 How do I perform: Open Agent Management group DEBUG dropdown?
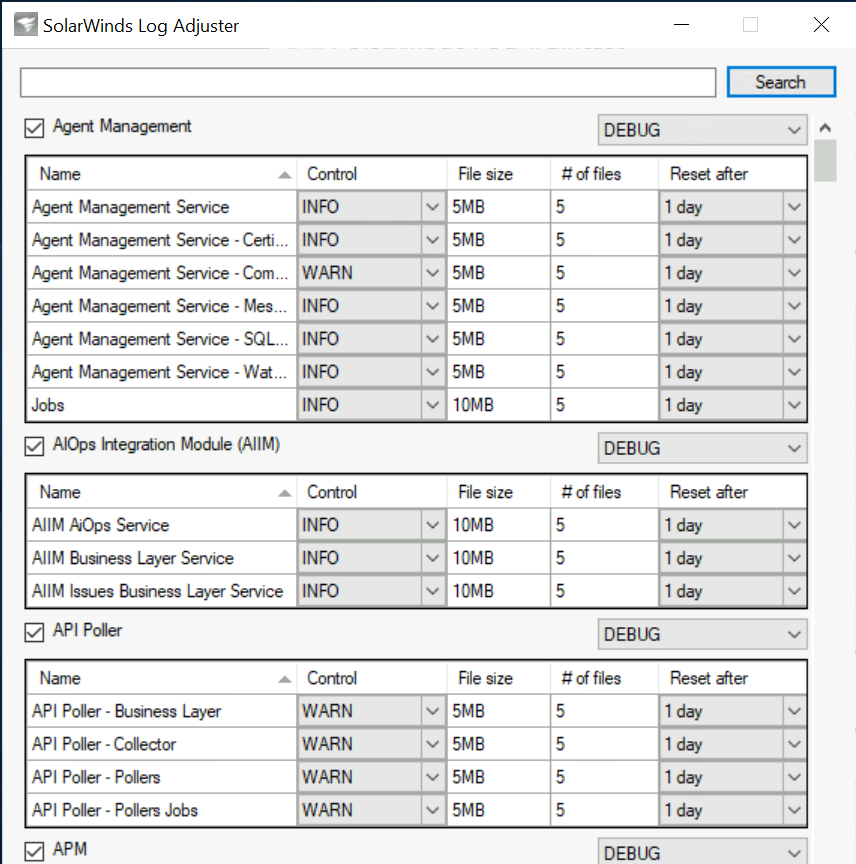[702, 130]
